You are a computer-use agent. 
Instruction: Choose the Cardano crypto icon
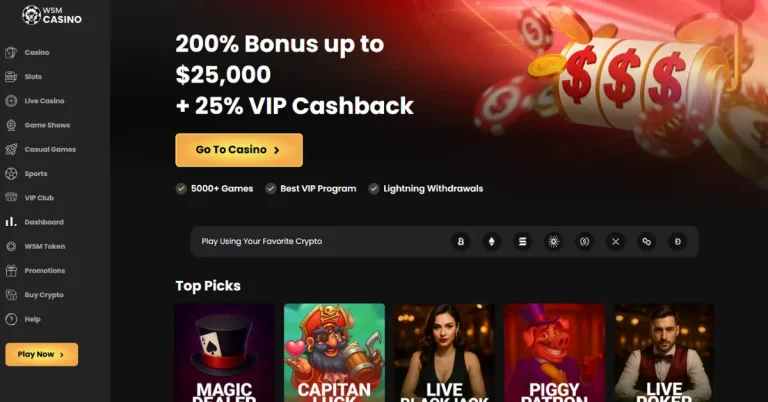(x=553, y=241)
